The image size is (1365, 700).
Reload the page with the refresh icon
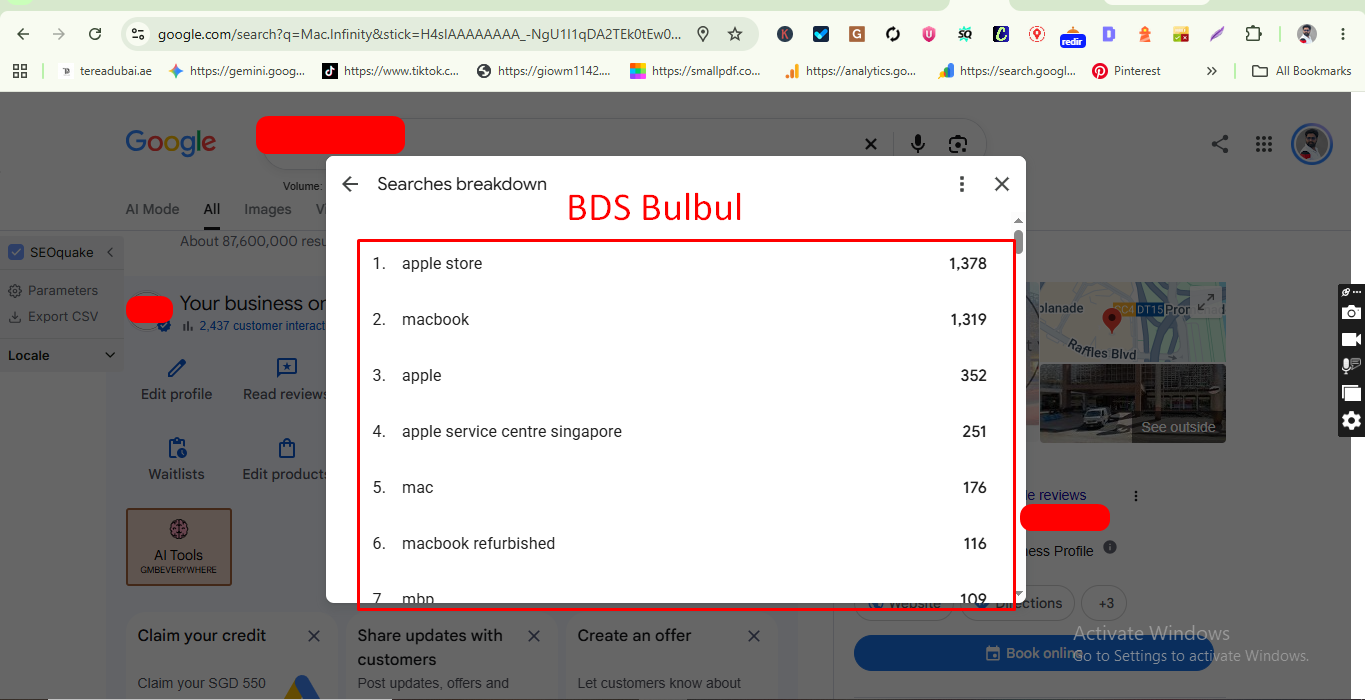[95, 34]
